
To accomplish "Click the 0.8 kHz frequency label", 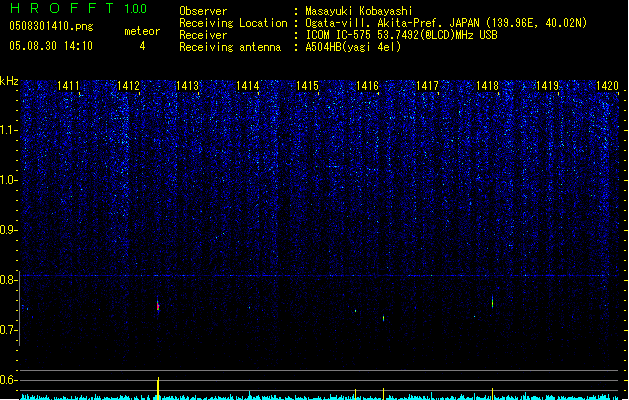I will point(9,280).
